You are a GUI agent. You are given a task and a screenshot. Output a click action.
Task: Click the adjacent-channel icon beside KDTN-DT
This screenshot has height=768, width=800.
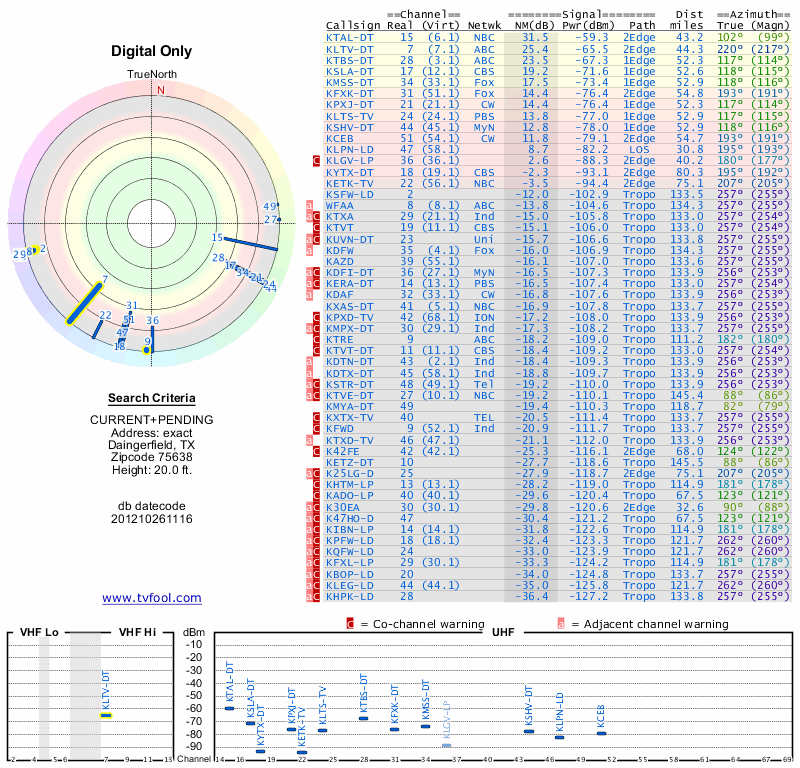tap(309, 362)
